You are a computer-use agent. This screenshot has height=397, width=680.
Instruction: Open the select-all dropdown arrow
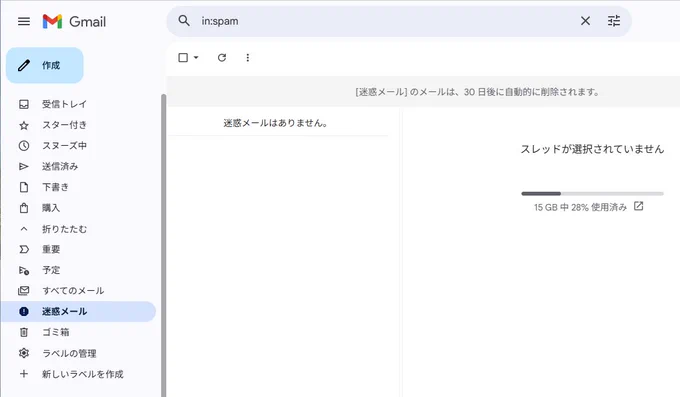pos(196,58)
